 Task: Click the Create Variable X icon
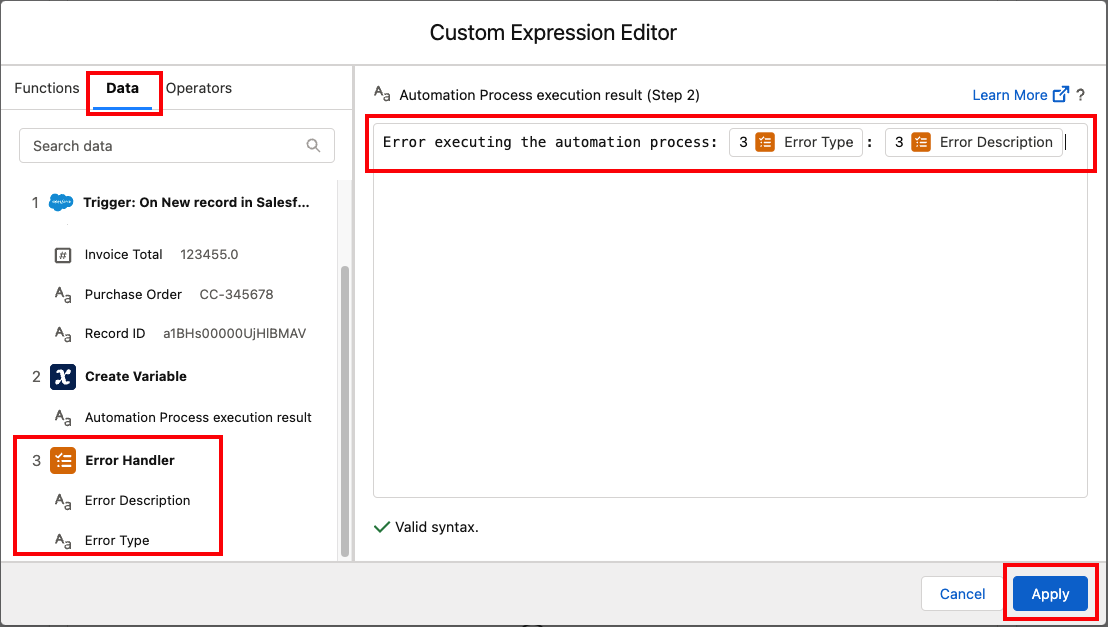63,377
